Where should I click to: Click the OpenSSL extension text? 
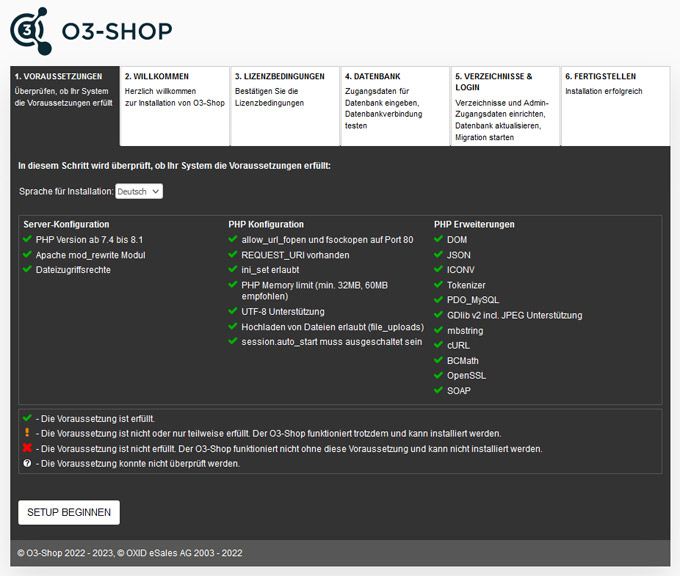(467, 376)
